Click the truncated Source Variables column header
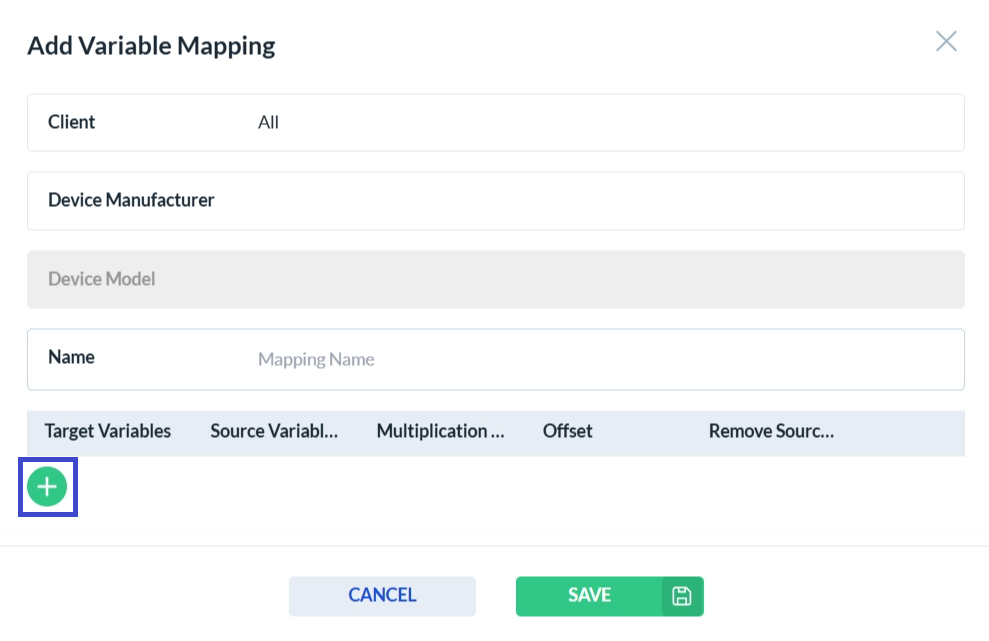This screenshot has height=641, width=989. click(274, 431)
